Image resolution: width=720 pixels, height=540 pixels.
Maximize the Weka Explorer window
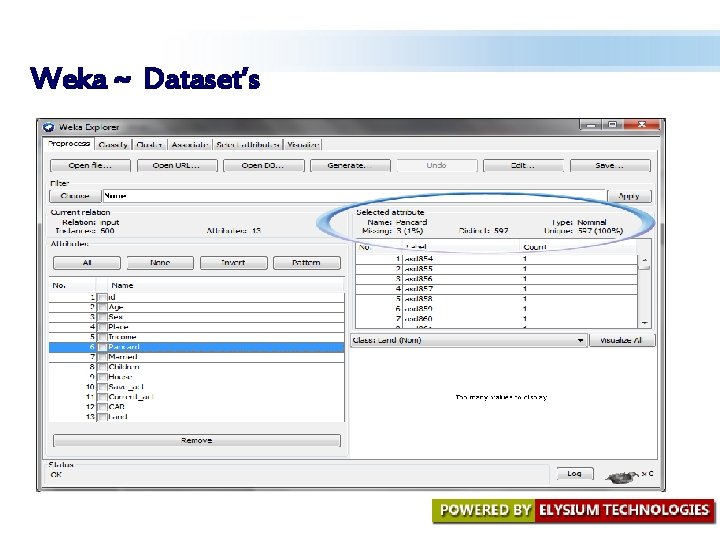[x=613, y=125]
